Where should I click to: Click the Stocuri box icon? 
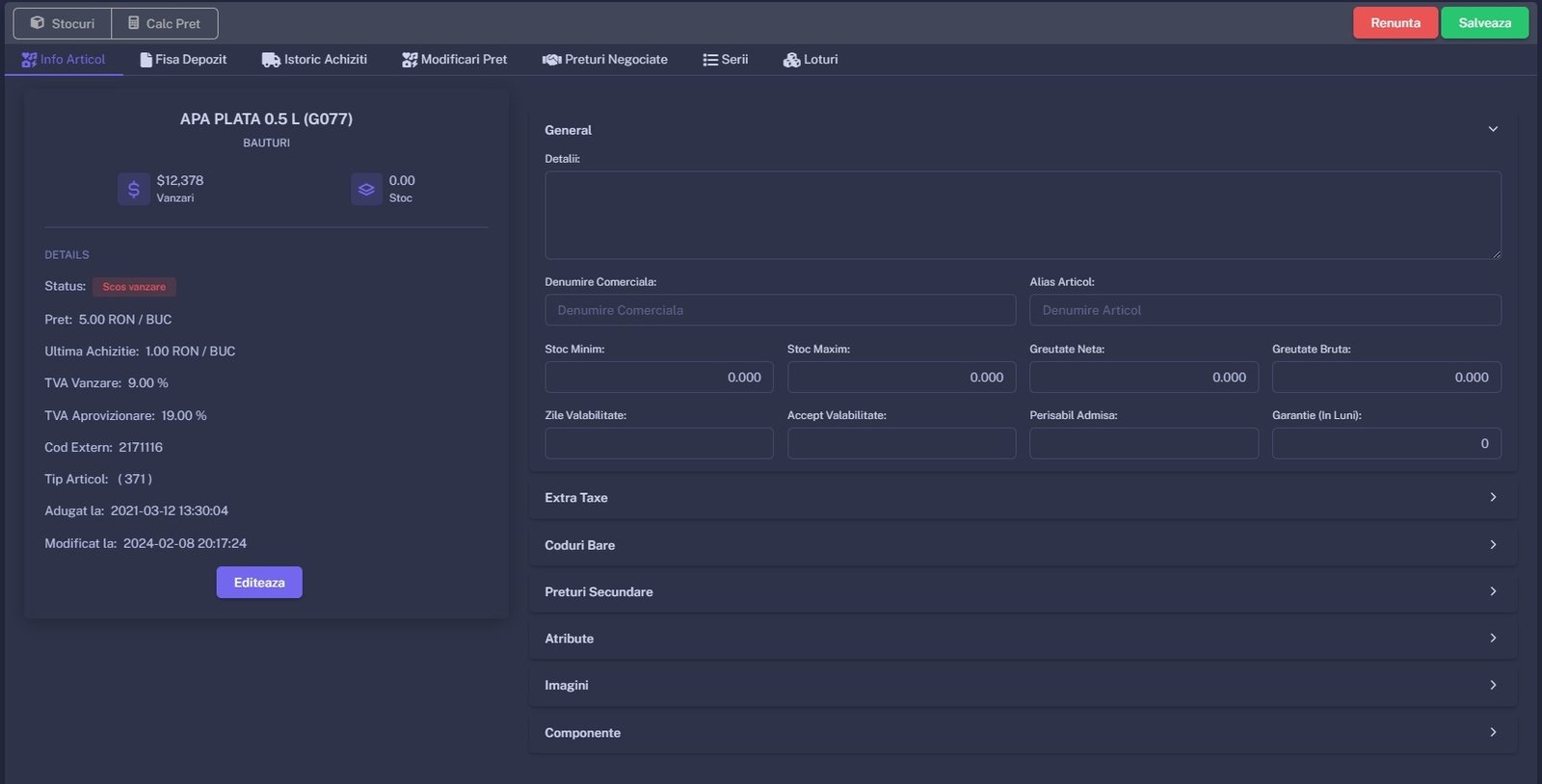click(38, 22)
